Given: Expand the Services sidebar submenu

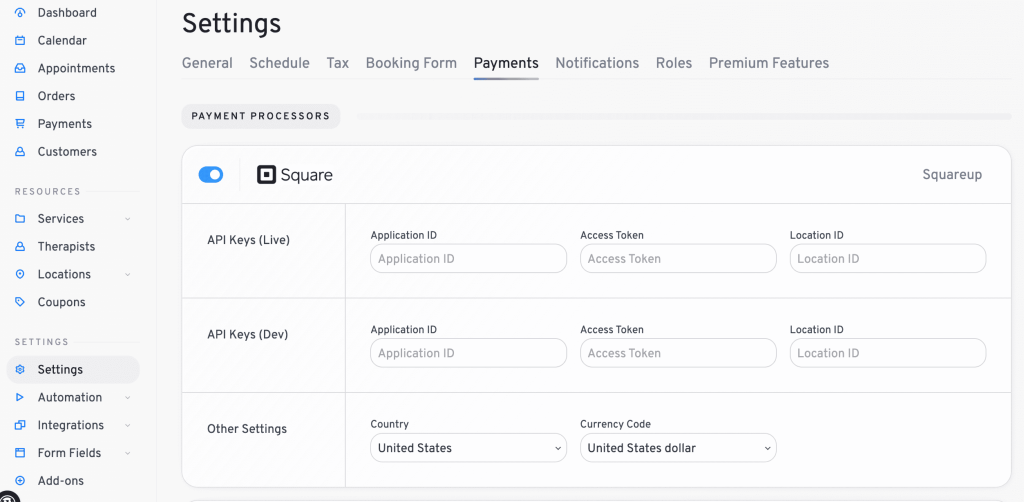Looking at the screenshot, I should pos(127,219).
